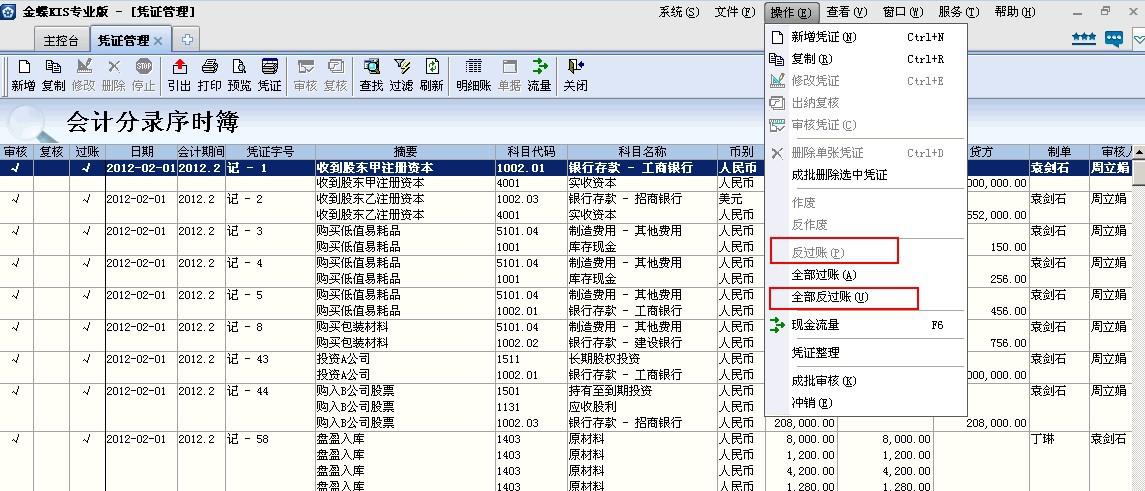Choose 成批审核(K) menu entry
This screenshot has width=1145, height=491.
tap(865, 381)
